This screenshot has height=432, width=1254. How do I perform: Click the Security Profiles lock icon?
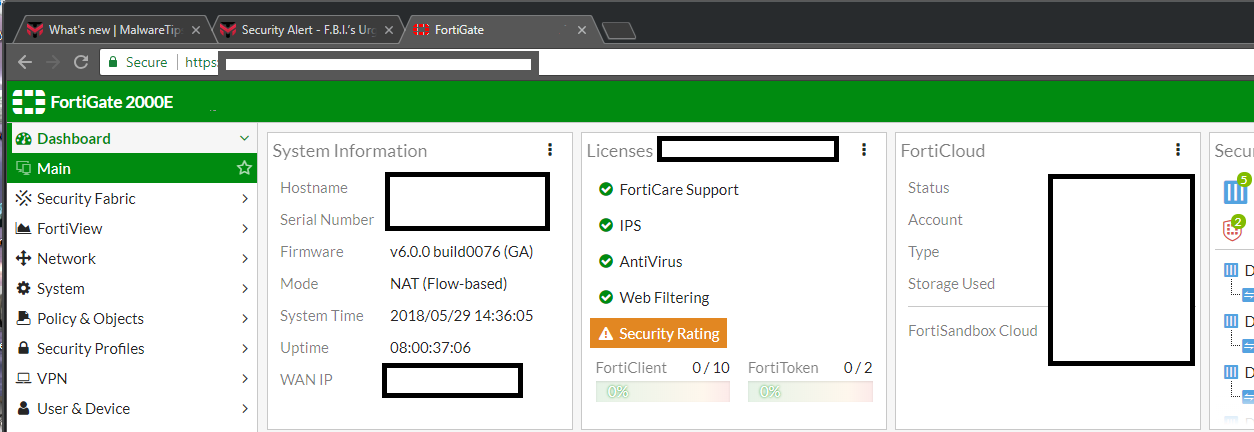(x=24, y=349)
